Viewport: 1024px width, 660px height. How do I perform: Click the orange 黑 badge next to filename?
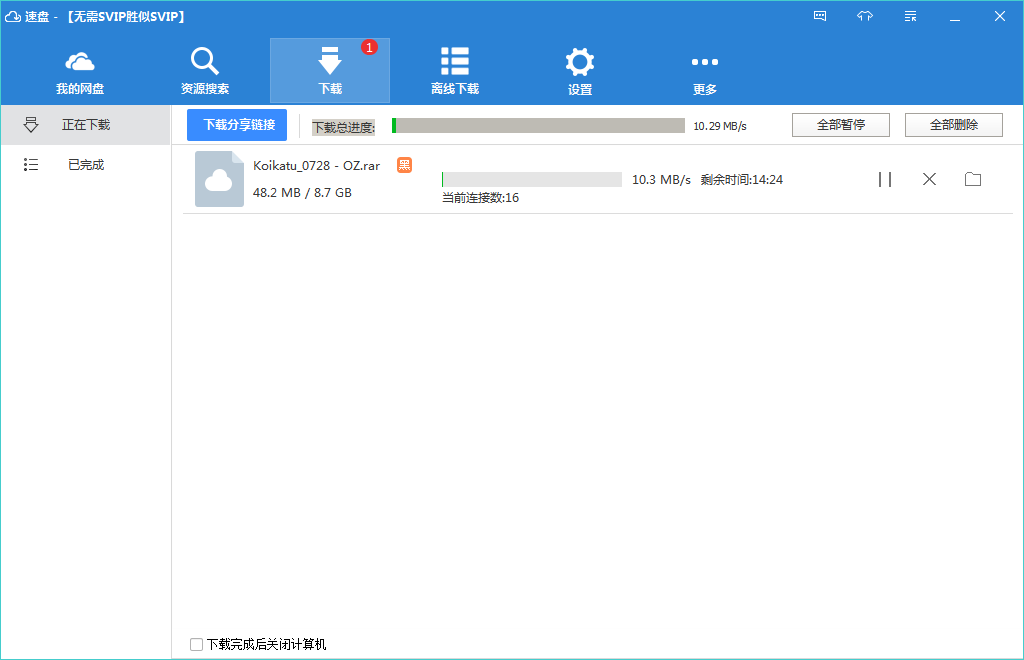click(x=404, y=165)
